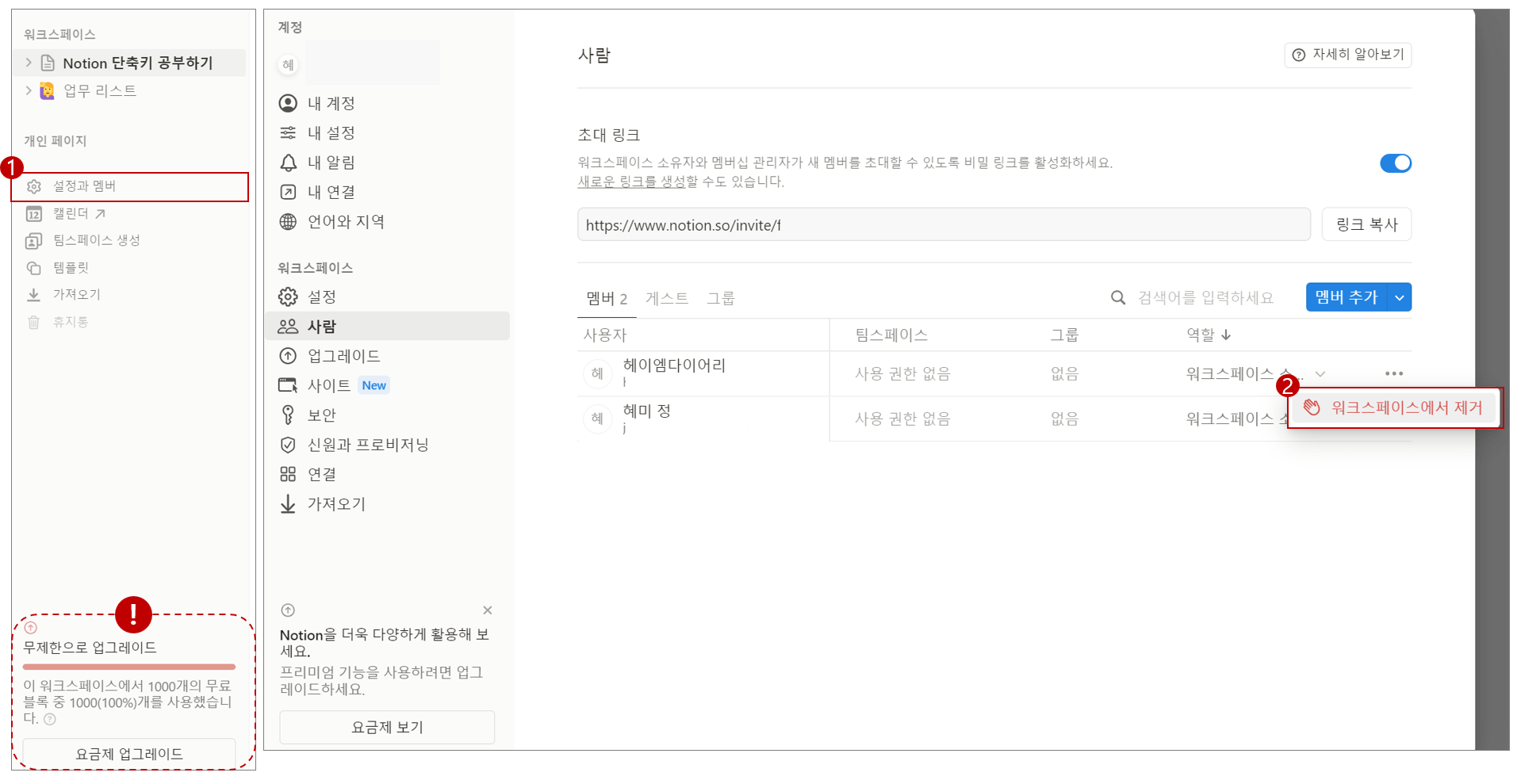Open the 보안 key icon

(x=288, y=415)
